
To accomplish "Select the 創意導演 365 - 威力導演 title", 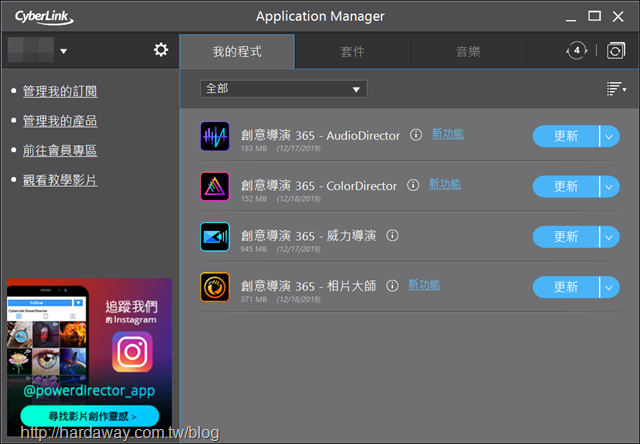I will [x=308, y=236].
